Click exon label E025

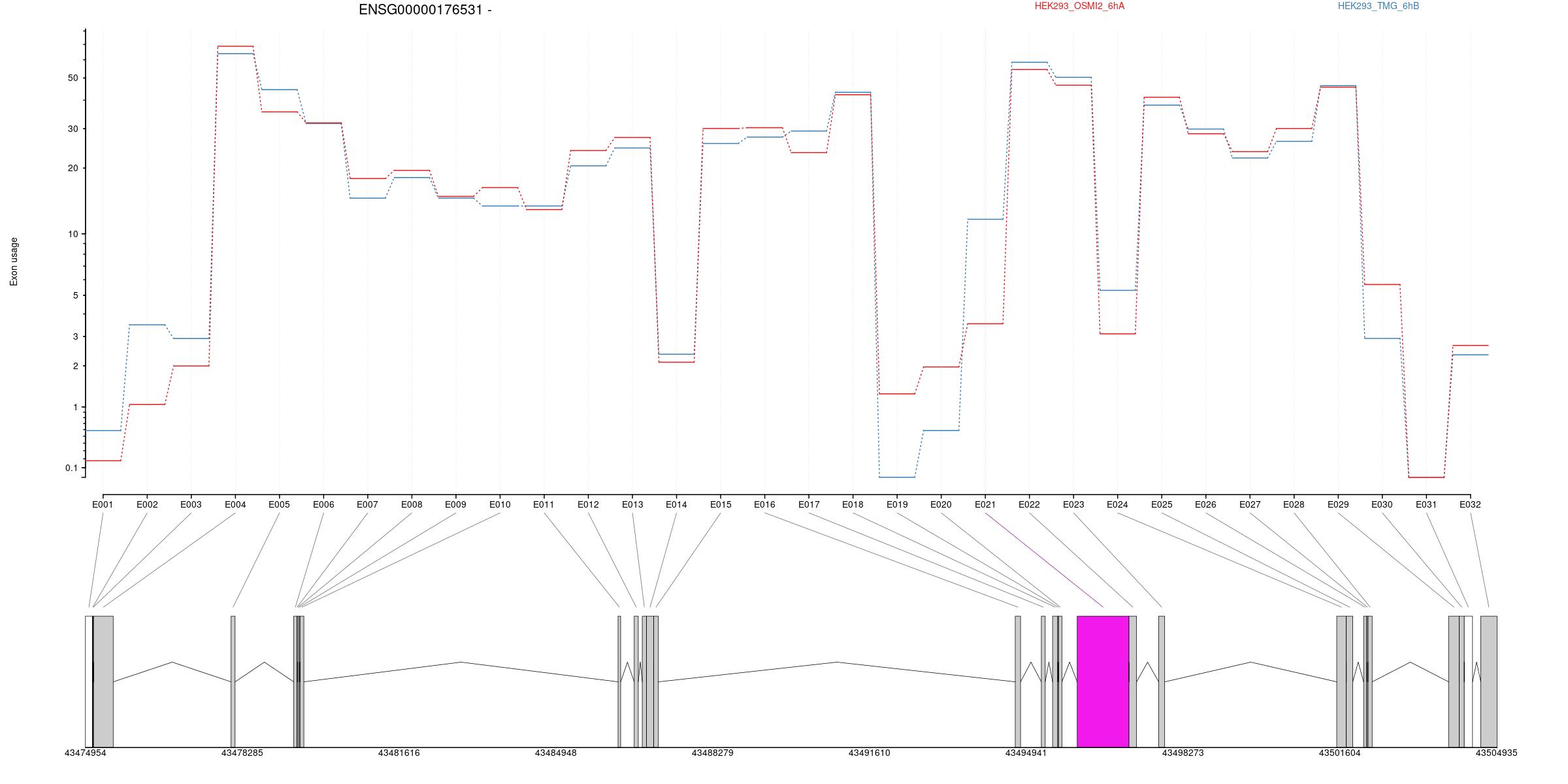(1162, 504)
